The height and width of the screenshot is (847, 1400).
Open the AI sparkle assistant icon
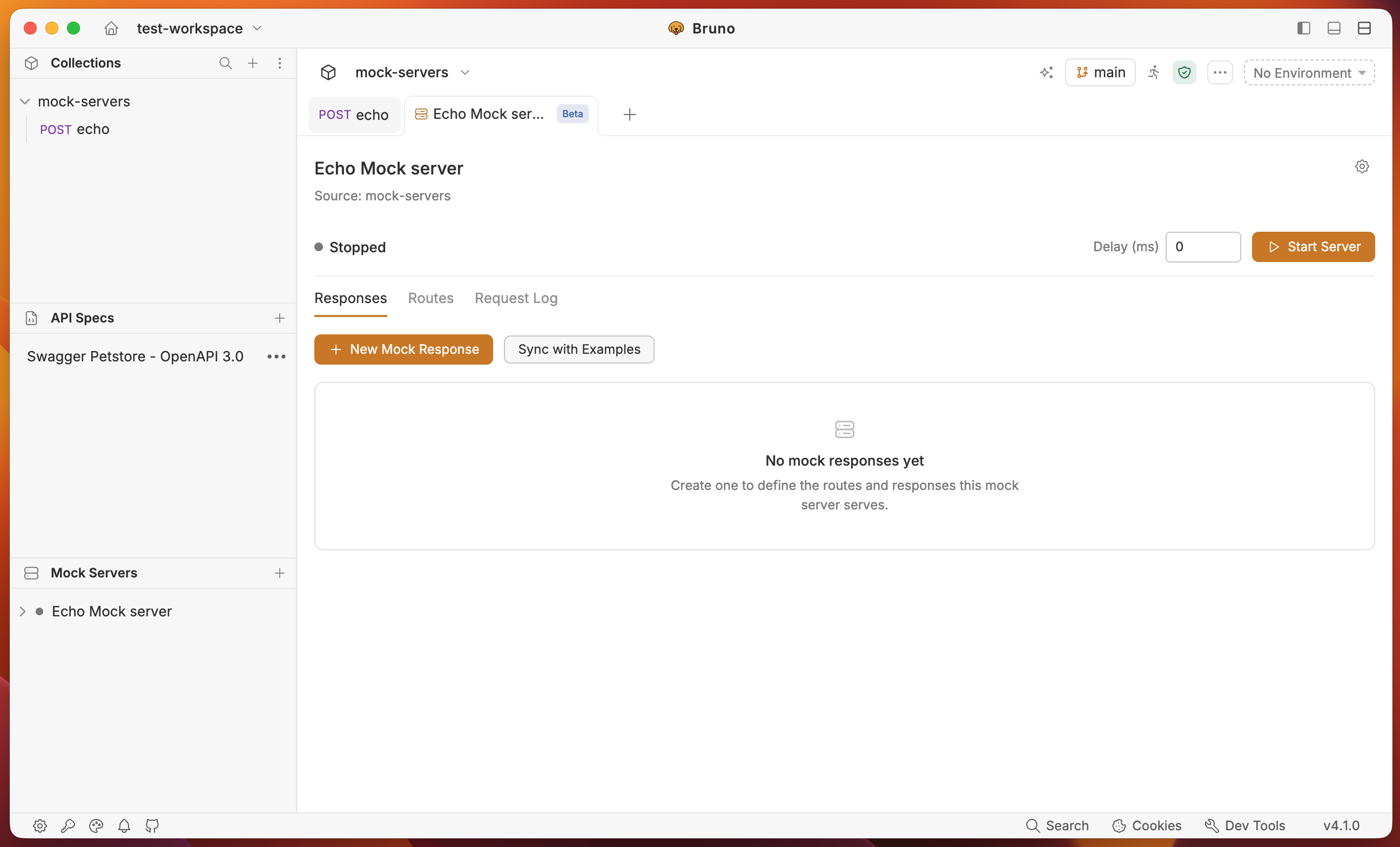[x=1046, y=72]
